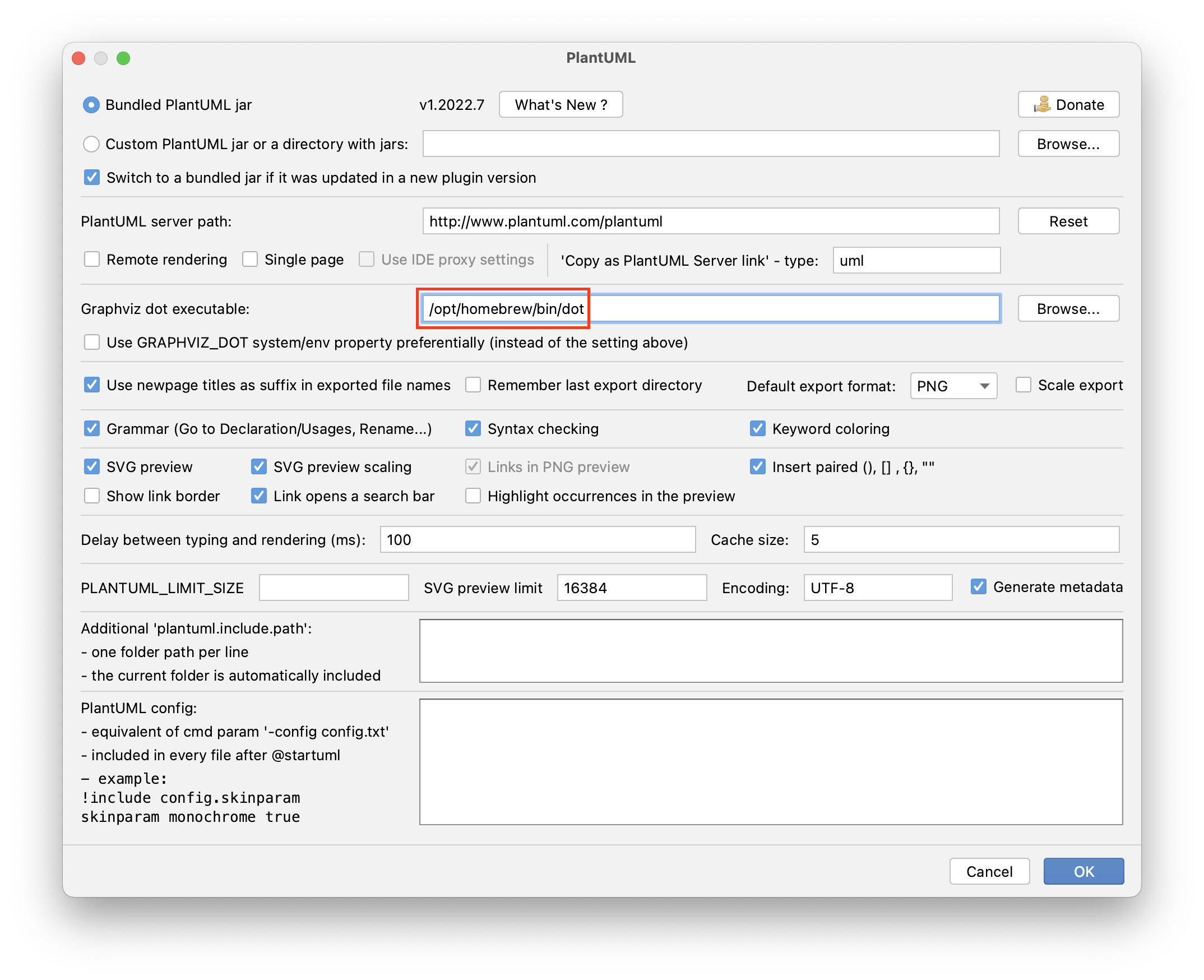Click the PLANTUML_LIMIT_SIZE input field
This screenshot has height=980, width=1204.
click(334, 588)
